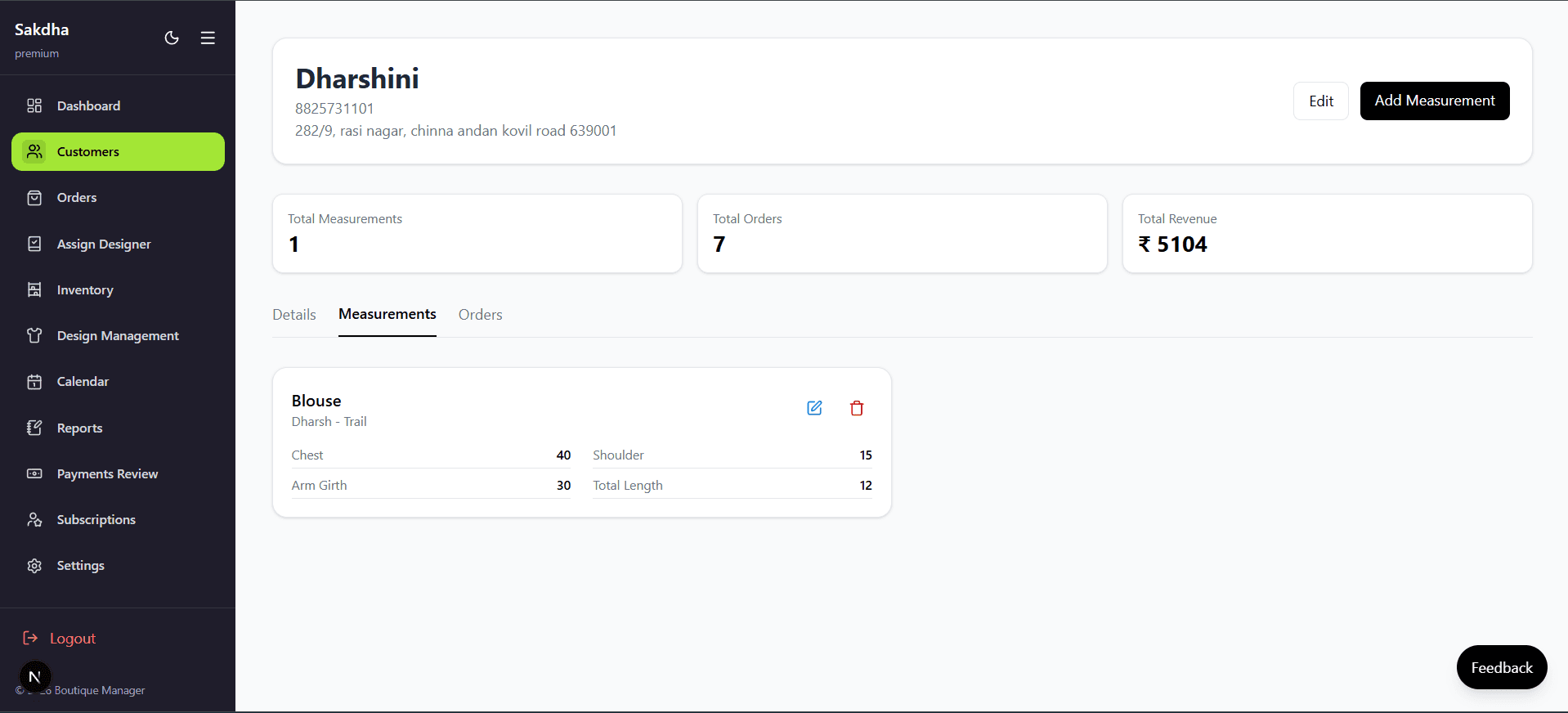Open the Orders bag icon in sidebar
1568x713 pixels.
[34, 198]
